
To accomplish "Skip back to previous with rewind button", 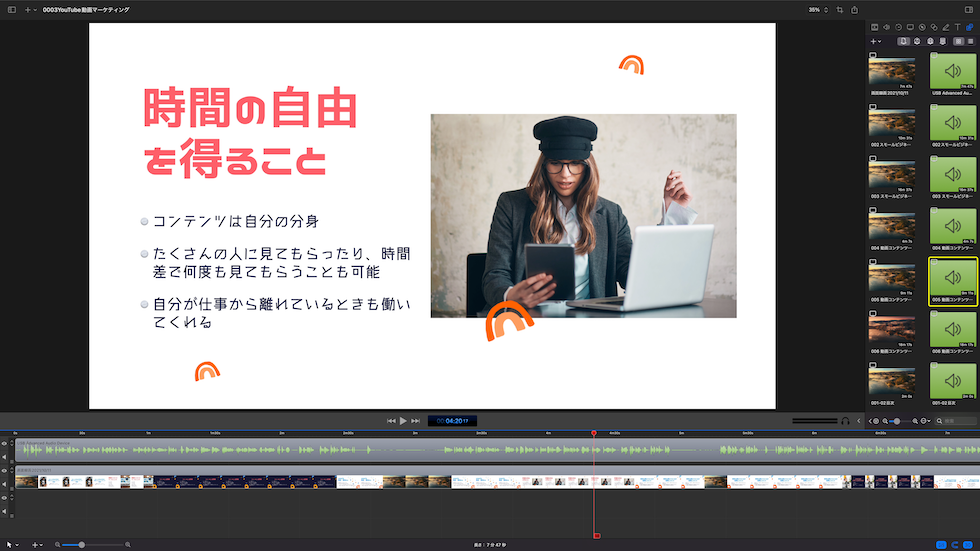I will coord(391,421).
